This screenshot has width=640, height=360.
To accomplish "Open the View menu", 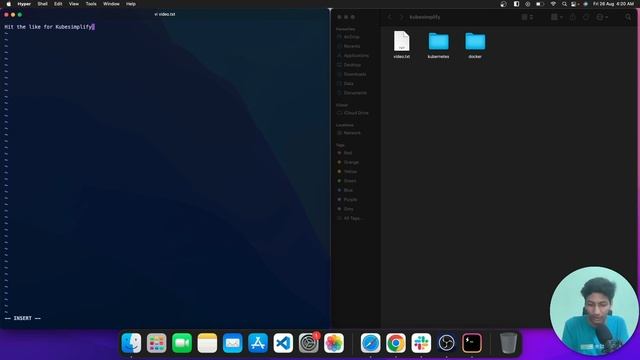I will tap(74, 4).
